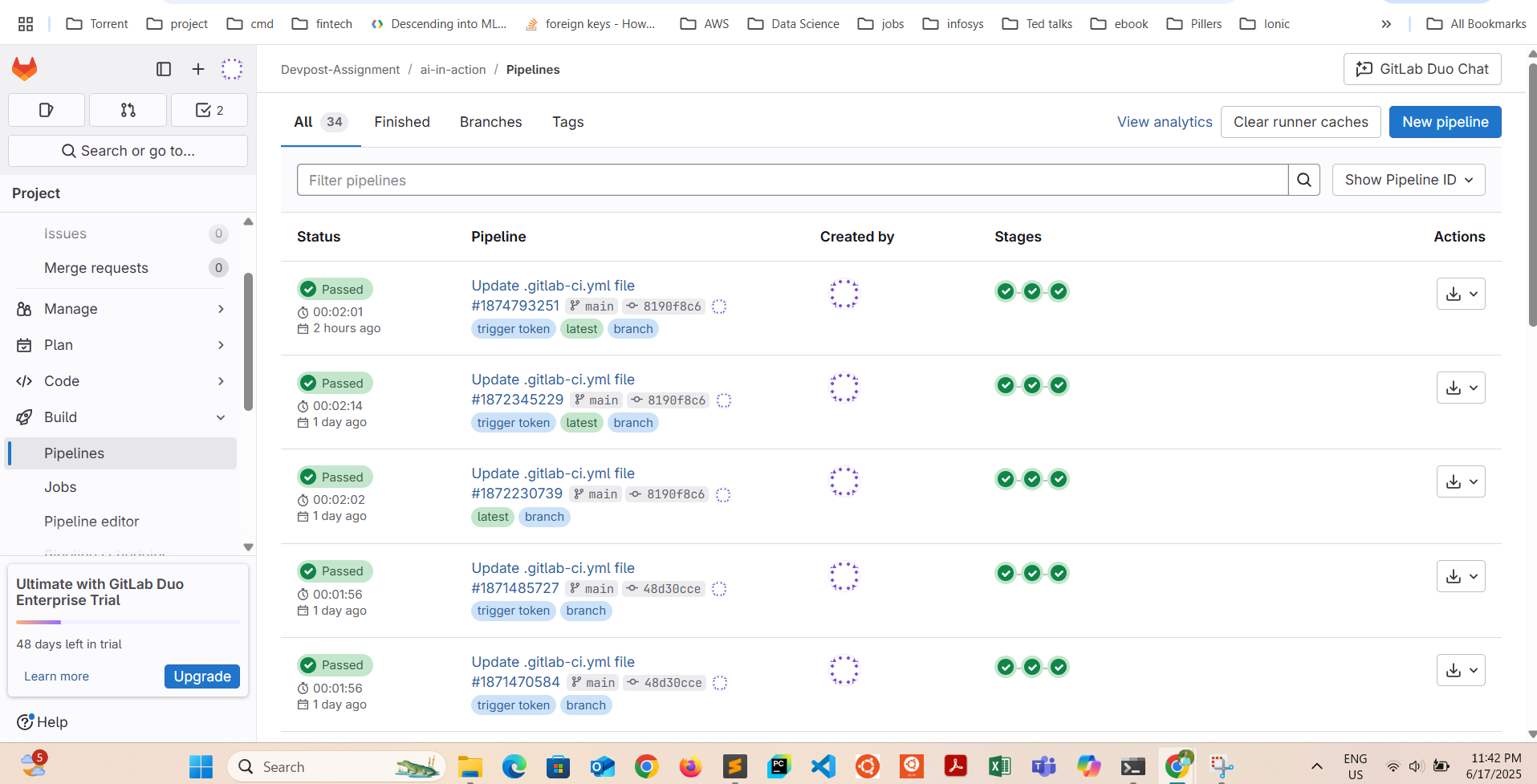
Task: Open creator avatar for pipeline #1871470584
Action: (x=844, y=670)
